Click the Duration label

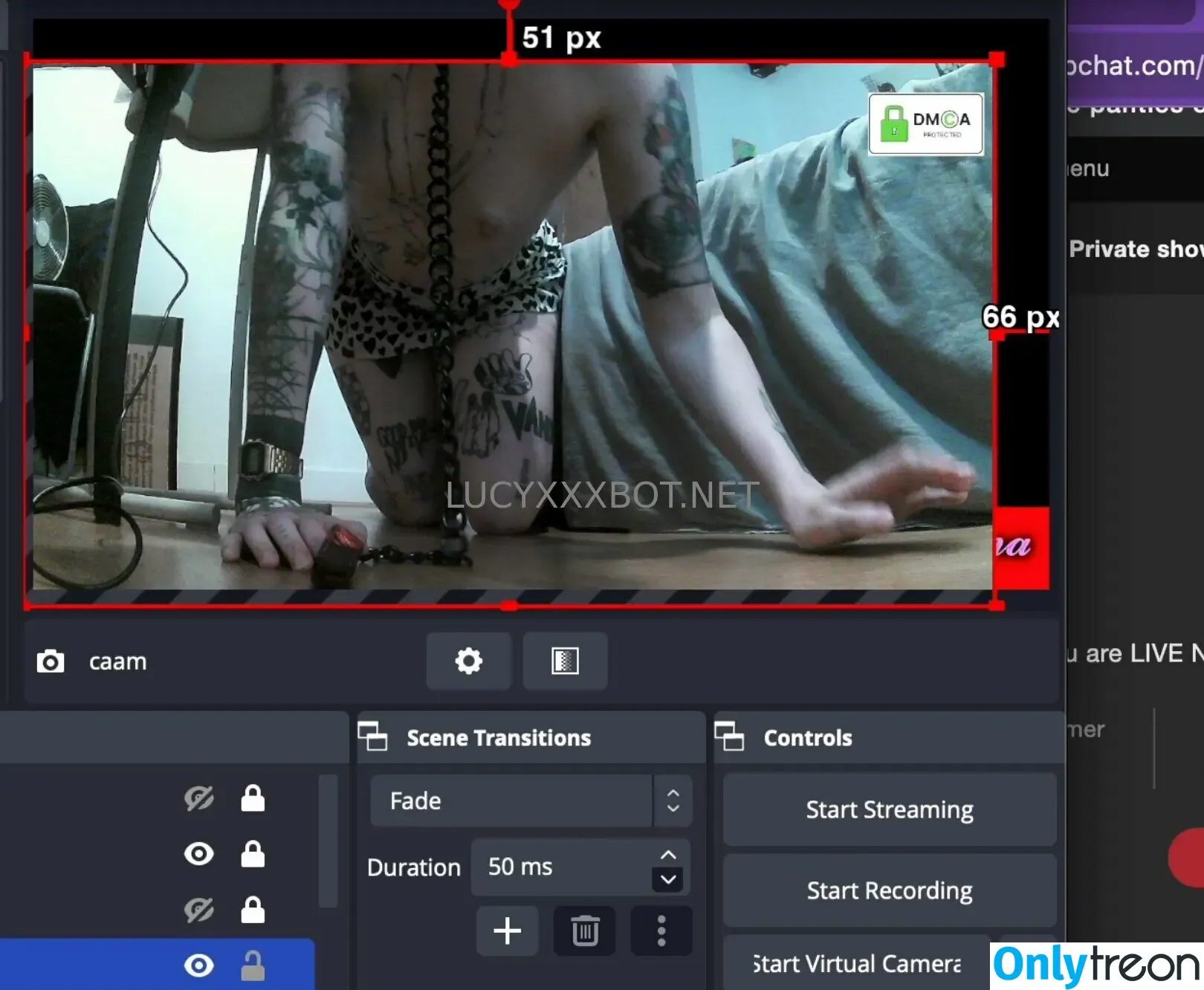413,867
